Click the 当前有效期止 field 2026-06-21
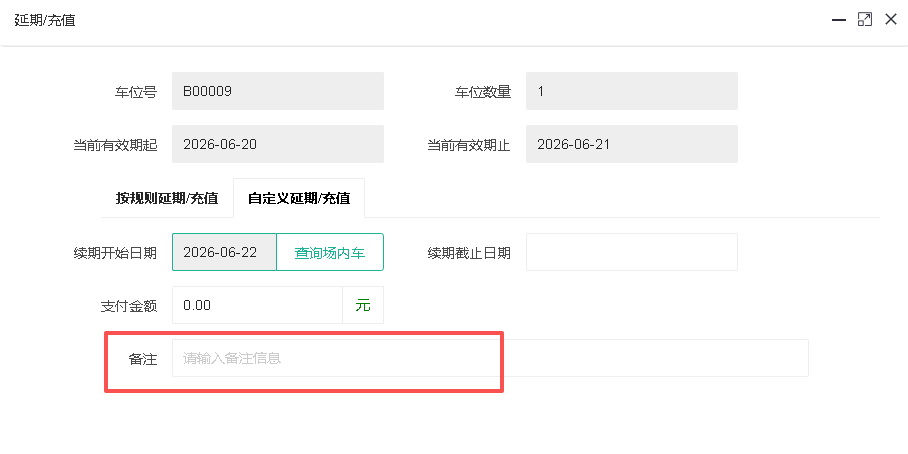This screenshot has width=908, height=454. (x=632, y=144)
